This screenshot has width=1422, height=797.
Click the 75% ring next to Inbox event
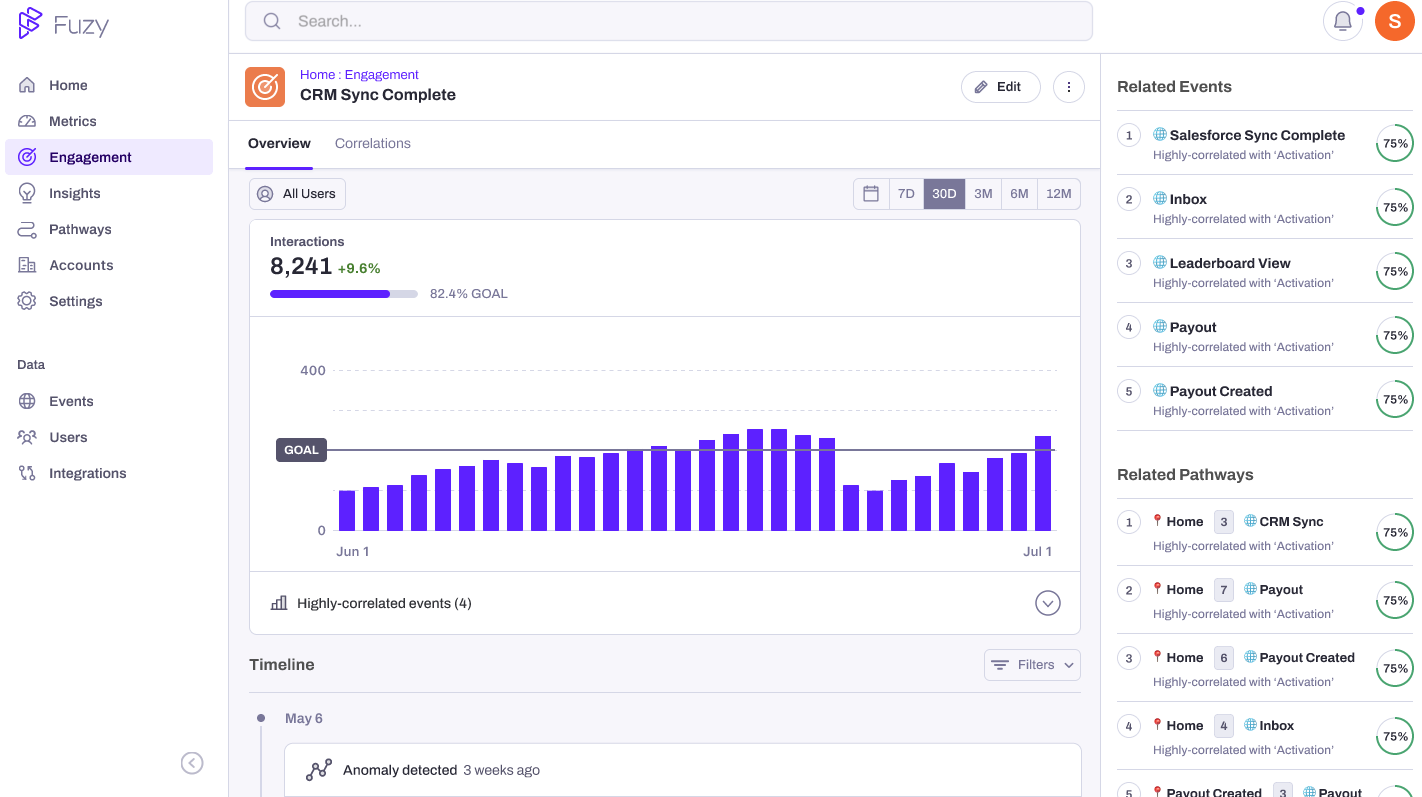pyautogui.click(x=1395, y=208)
